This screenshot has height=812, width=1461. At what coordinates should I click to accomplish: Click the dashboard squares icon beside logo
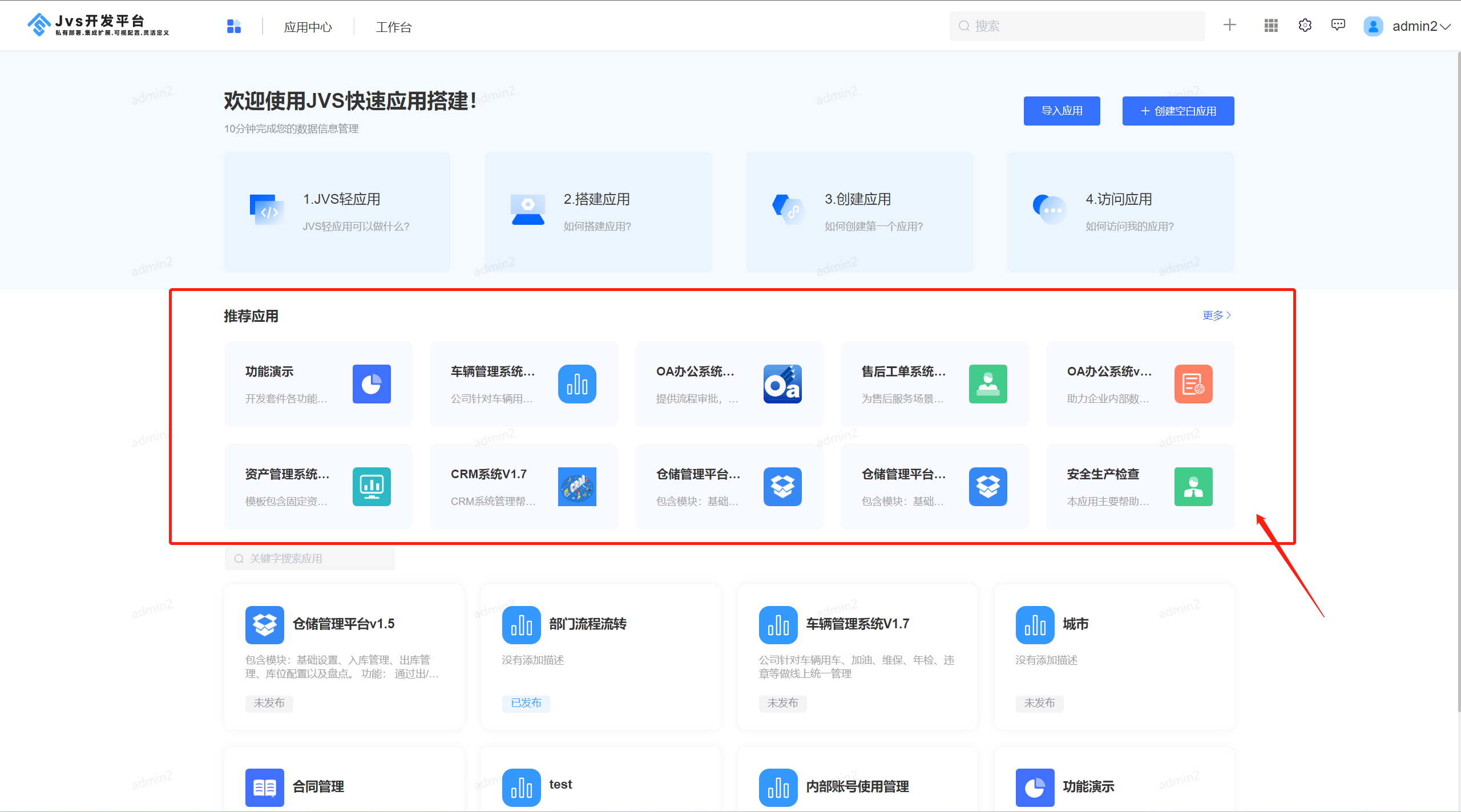[x=234, y=26]
